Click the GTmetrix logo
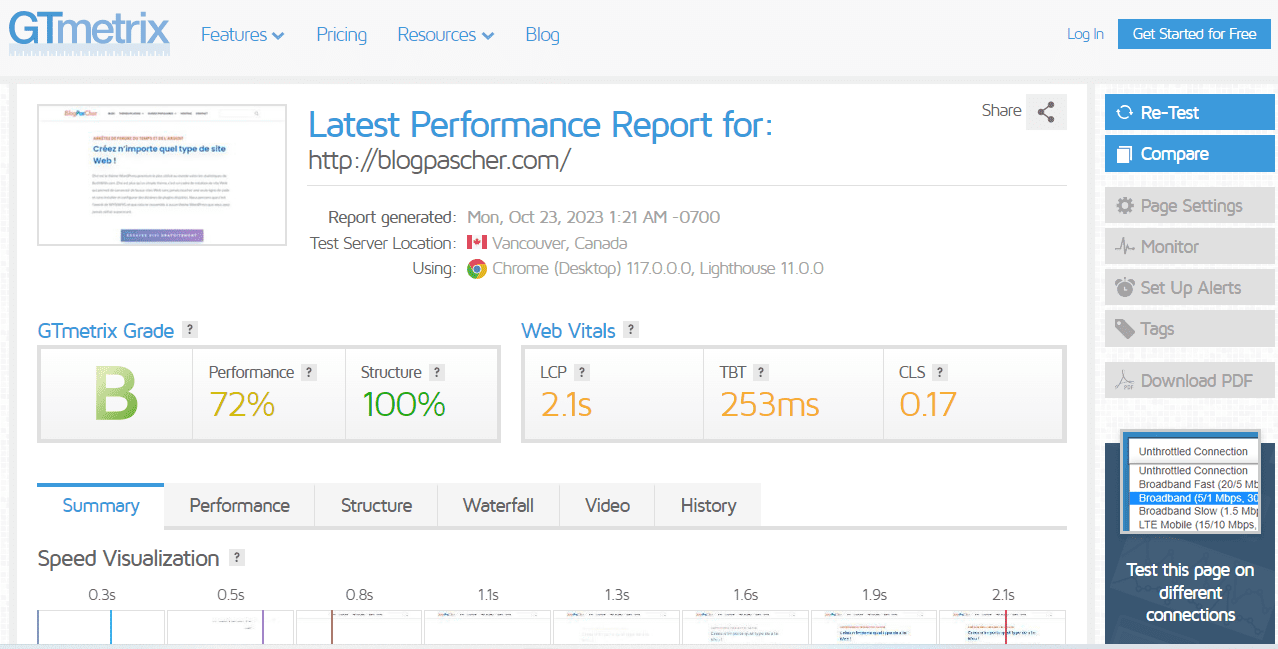The height and width of the screenshot is (649, 1278). pos(89,32)
